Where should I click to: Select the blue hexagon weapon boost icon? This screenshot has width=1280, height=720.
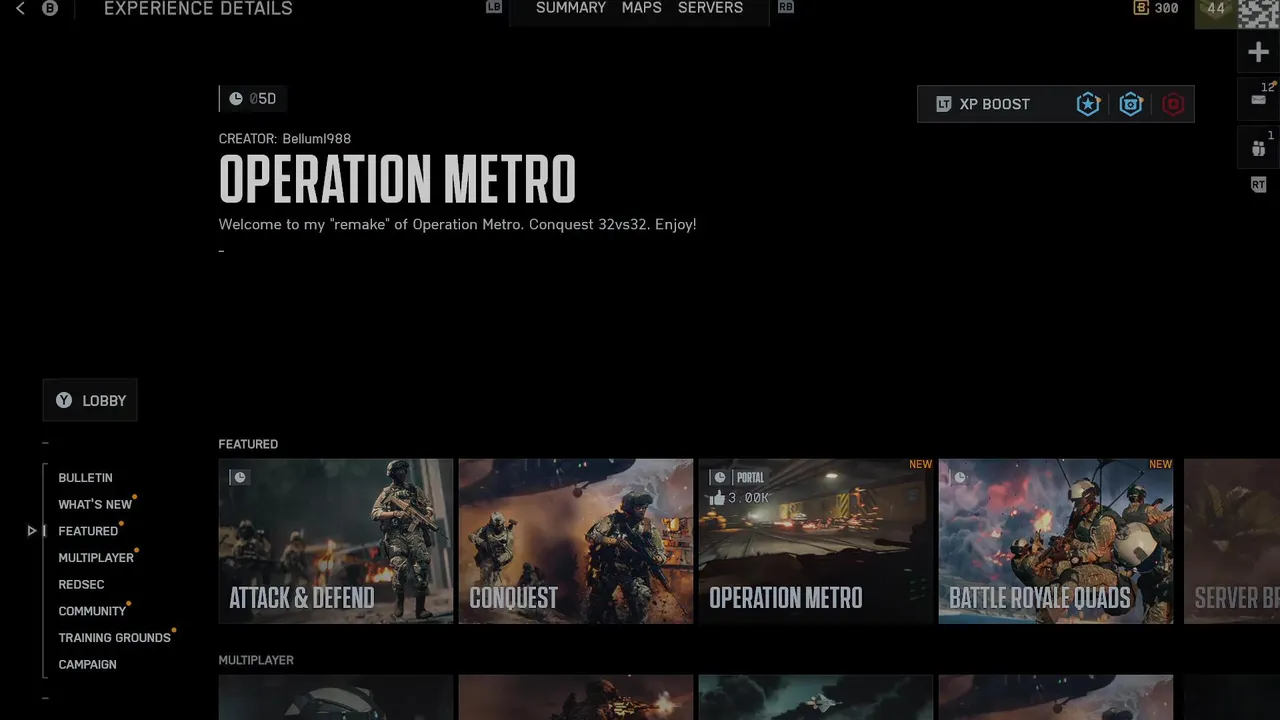1131,104
